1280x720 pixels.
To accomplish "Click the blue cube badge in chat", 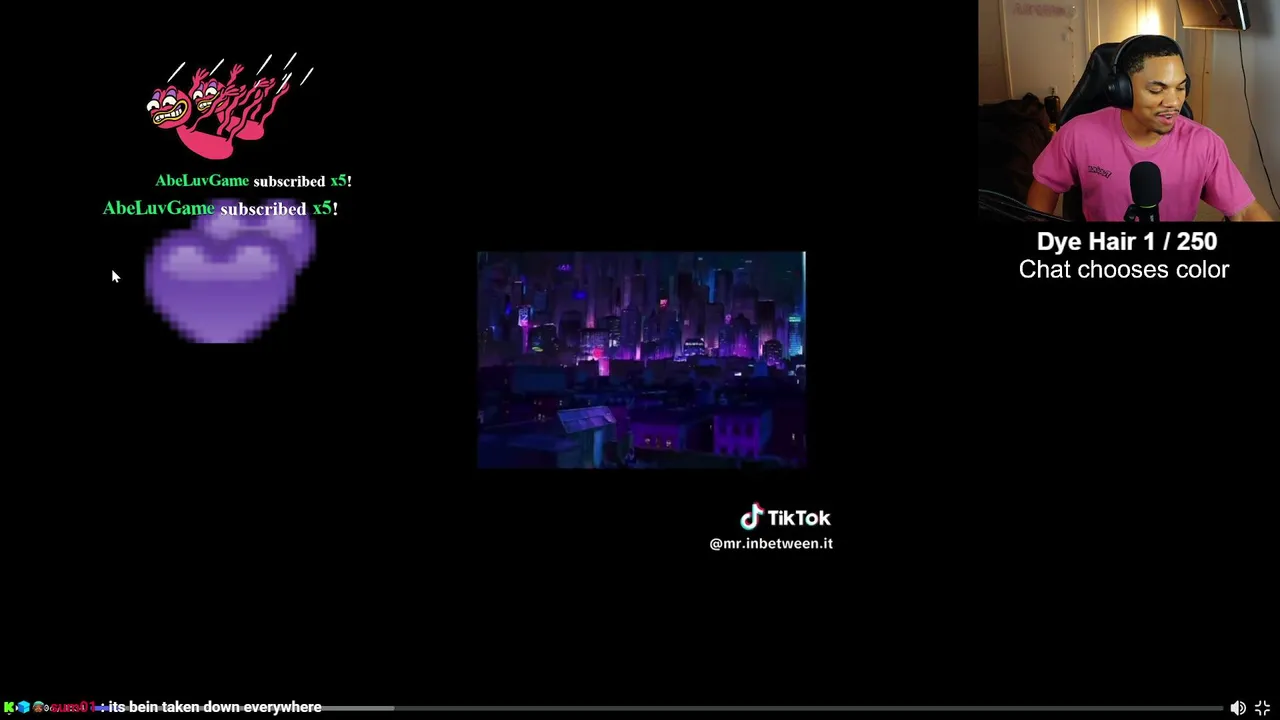I will coord(23,708).
